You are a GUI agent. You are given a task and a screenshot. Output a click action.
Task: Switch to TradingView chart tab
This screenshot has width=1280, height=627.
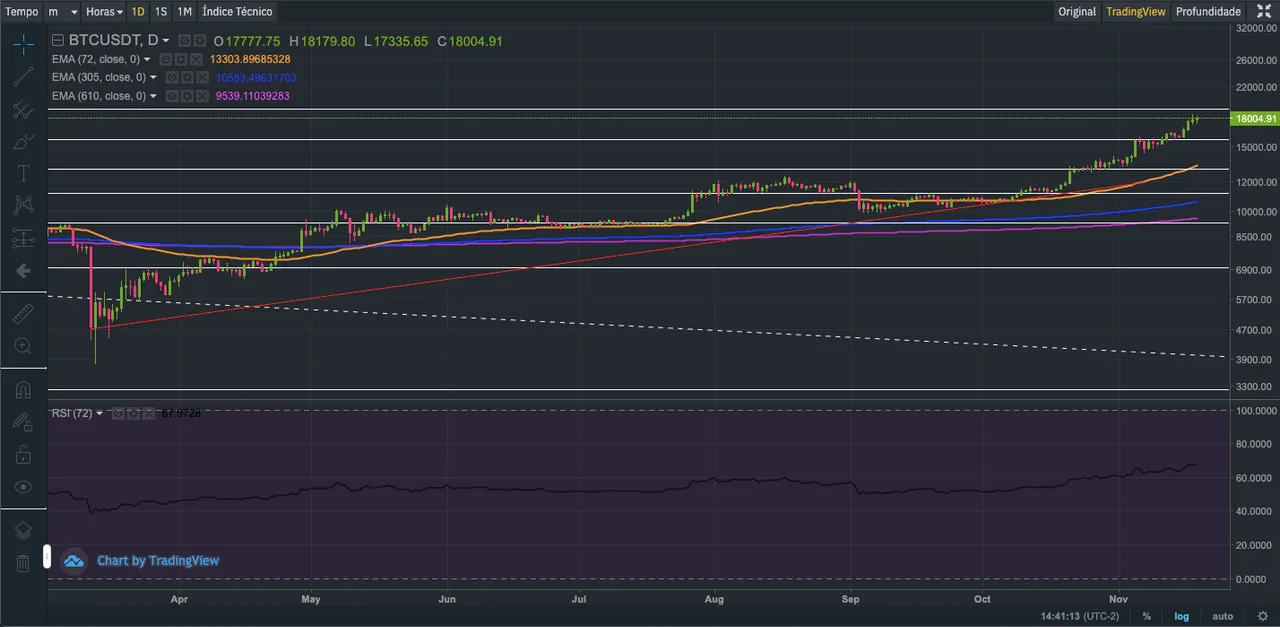tap(1136, 12)
